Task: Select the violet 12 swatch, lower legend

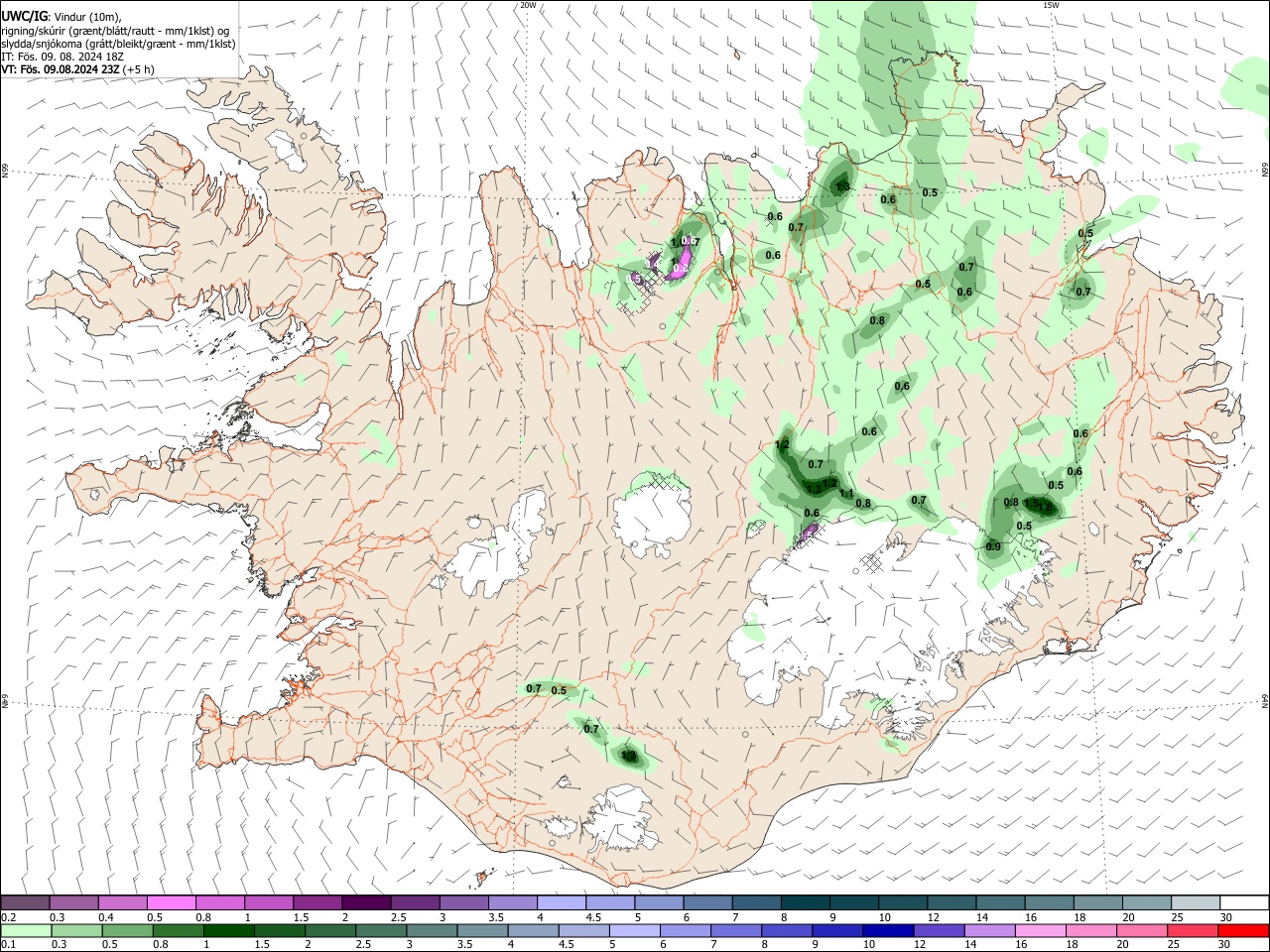Action: (939, 930)
